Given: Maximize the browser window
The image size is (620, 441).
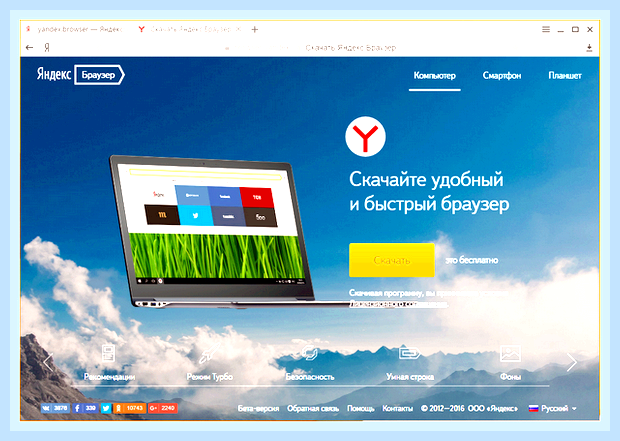Looking at the screenshot, I should point(575,29).
